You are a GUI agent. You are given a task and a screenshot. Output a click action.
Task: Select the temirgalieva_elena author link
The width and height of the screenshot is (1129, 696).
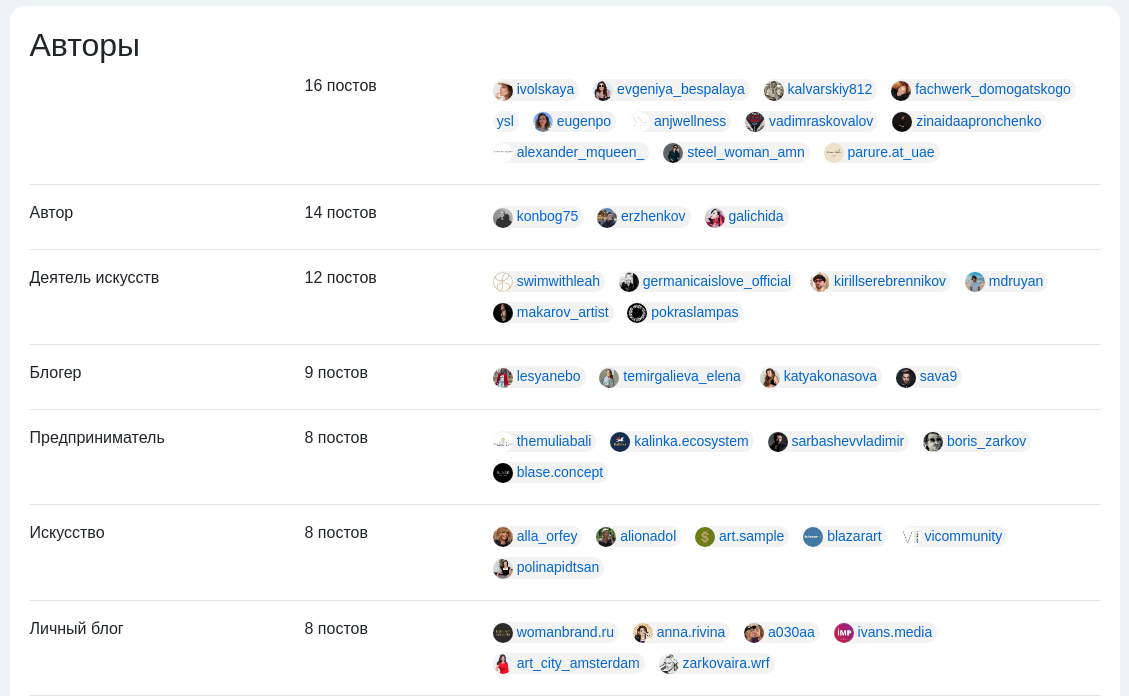[x=681, y=376]
